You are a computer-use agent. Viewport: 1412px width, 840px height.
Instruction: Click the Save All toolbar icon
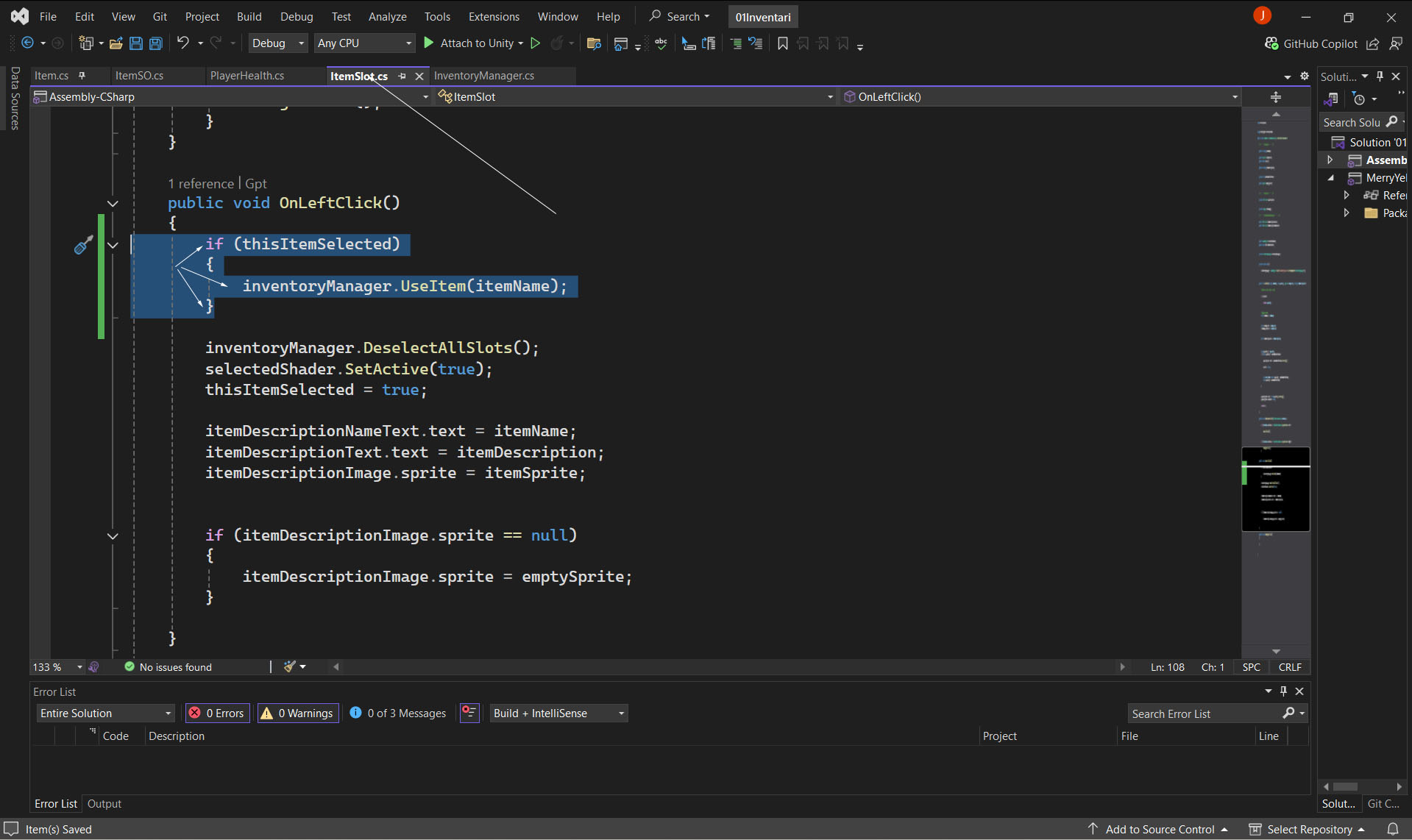[156, 43]
